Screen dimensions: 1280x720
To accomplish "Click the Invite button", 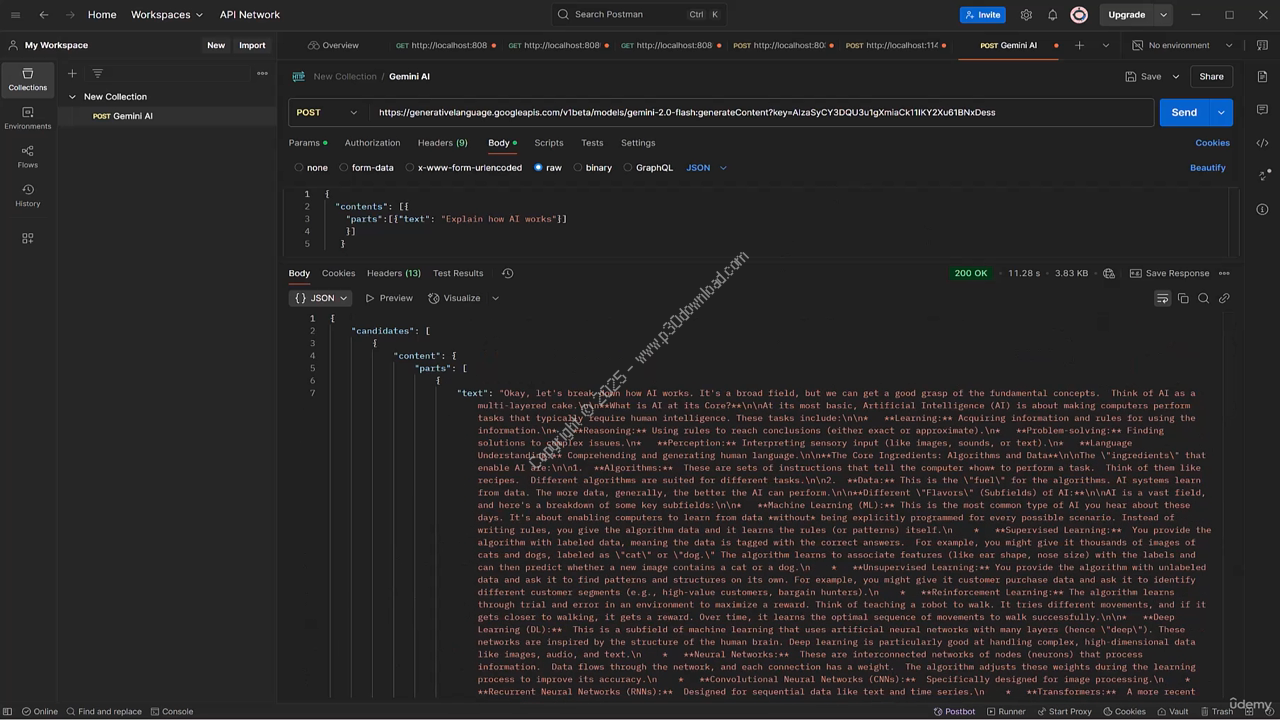I will pyautogui.click(x=982, y=15).
